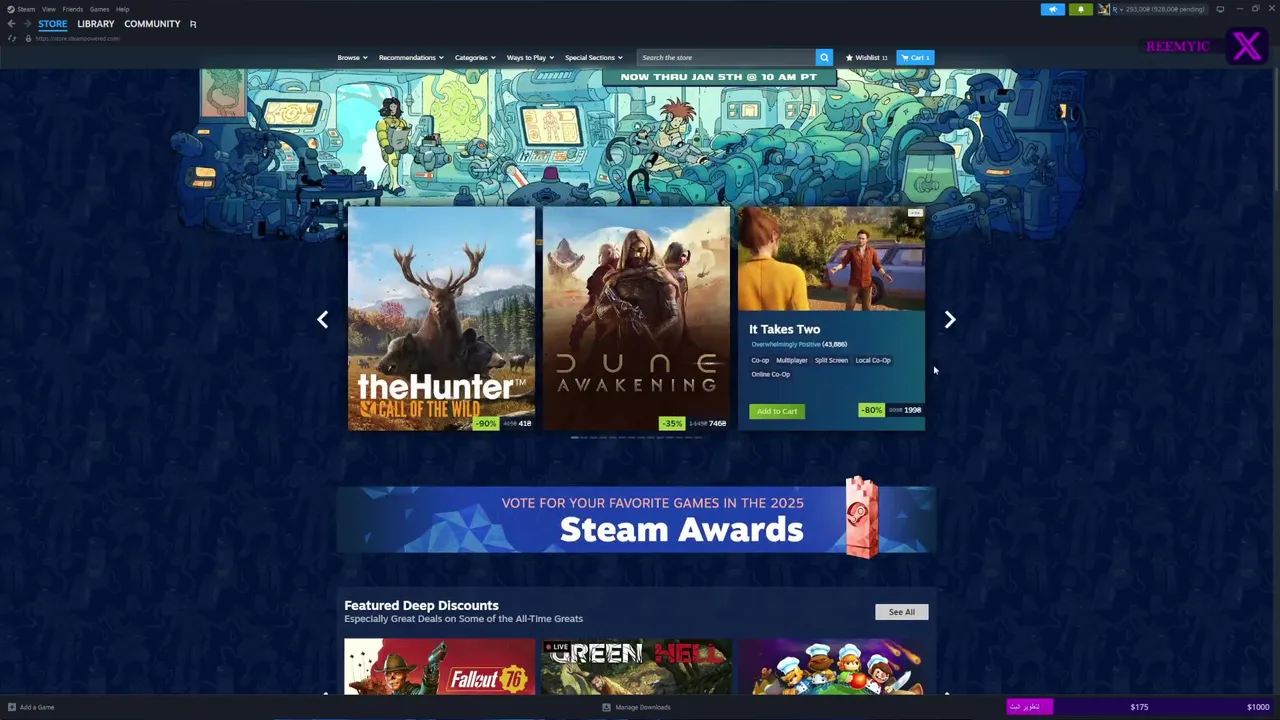The height and width of the screenshot is (720, 1280).
Task: Add It Takes Two to cart
Action: click(777, 411)
